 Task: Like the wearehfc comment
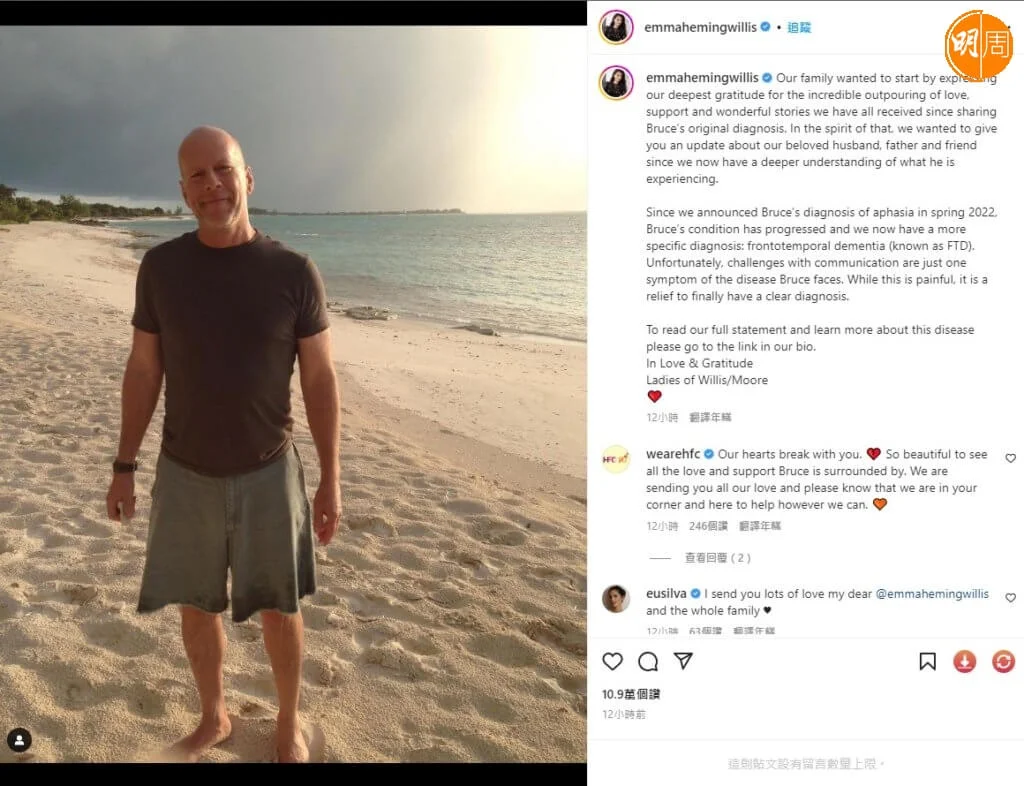click(x=1010, y=458)
